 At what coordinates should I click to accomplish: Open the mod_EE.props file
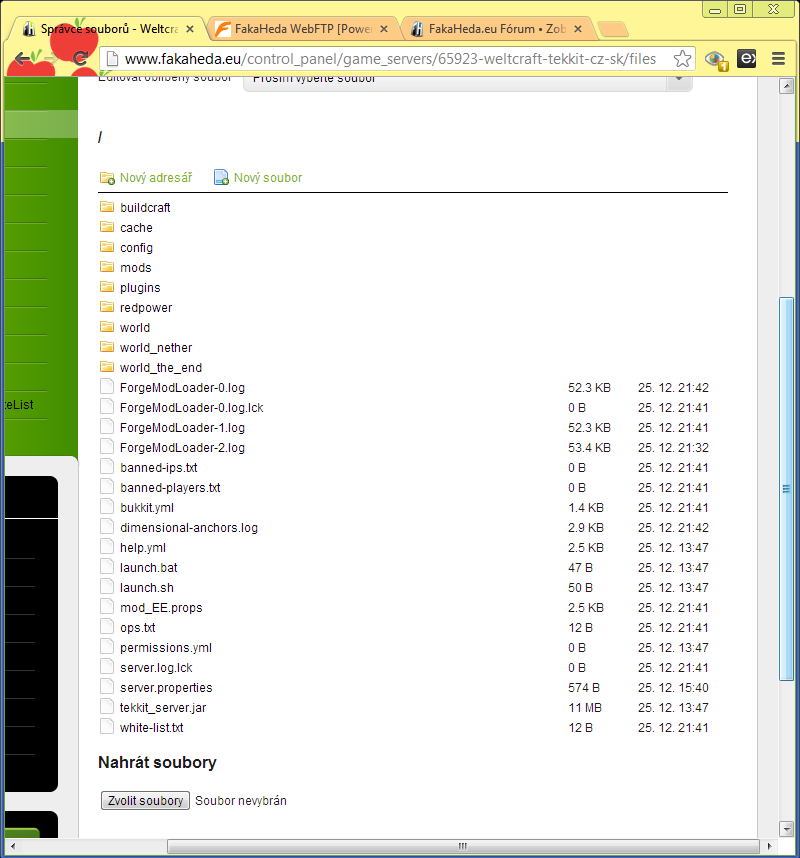point(161,607)
